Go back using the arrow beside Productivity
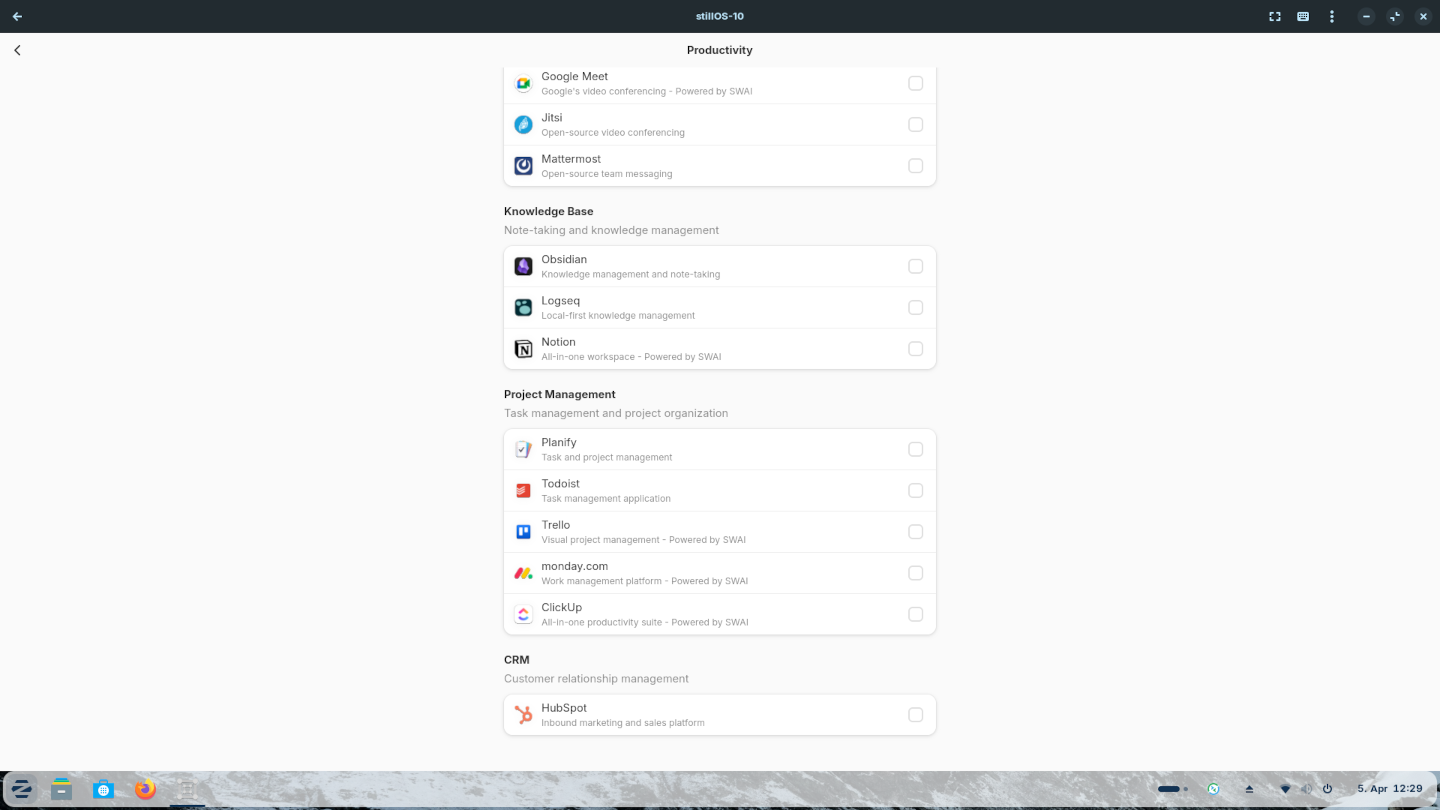Image resolution: width=1440 pixels, height=810 pixels. click(x=17, y=50)
